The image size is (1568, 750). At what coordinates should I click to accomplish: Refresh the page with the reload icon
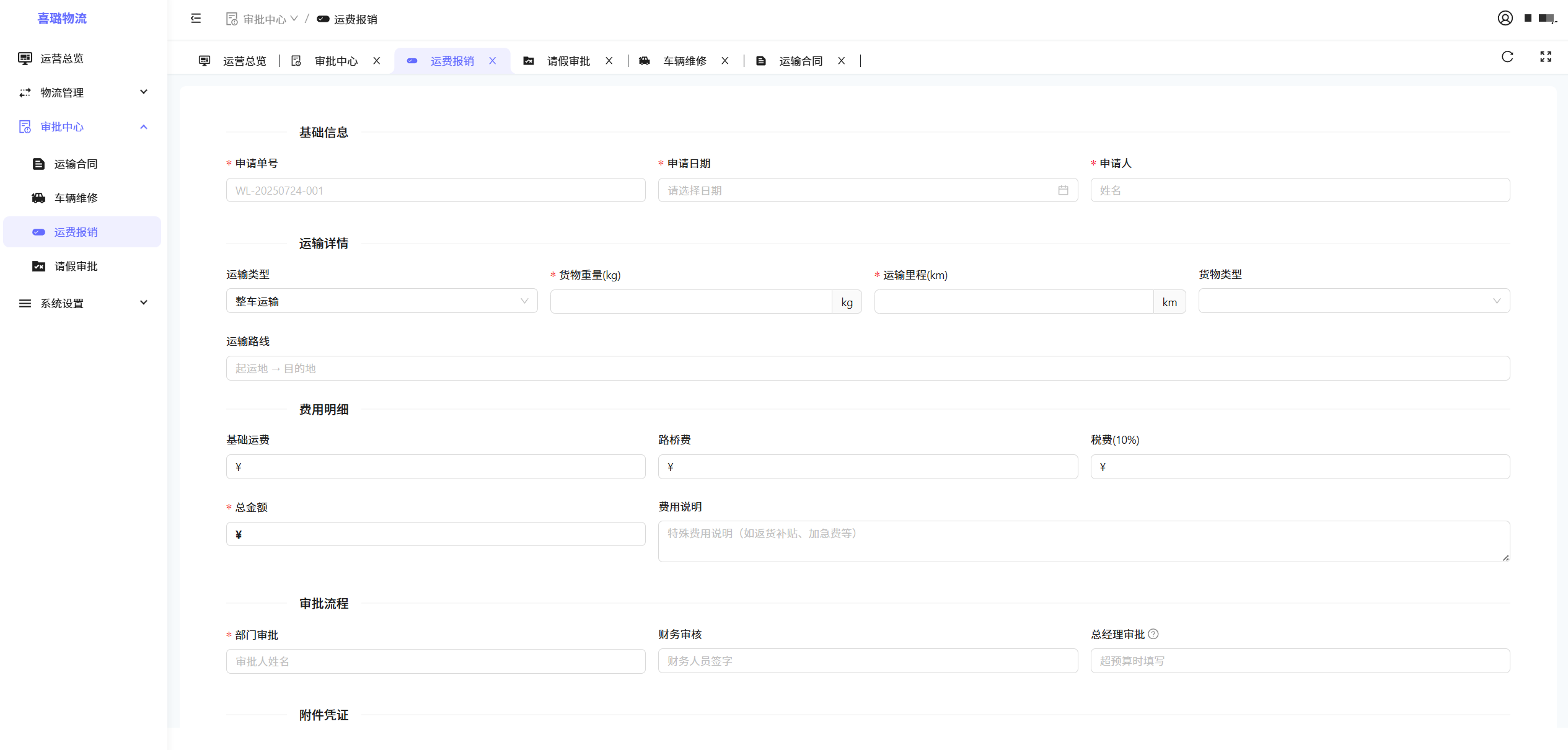pos(1507,56)
